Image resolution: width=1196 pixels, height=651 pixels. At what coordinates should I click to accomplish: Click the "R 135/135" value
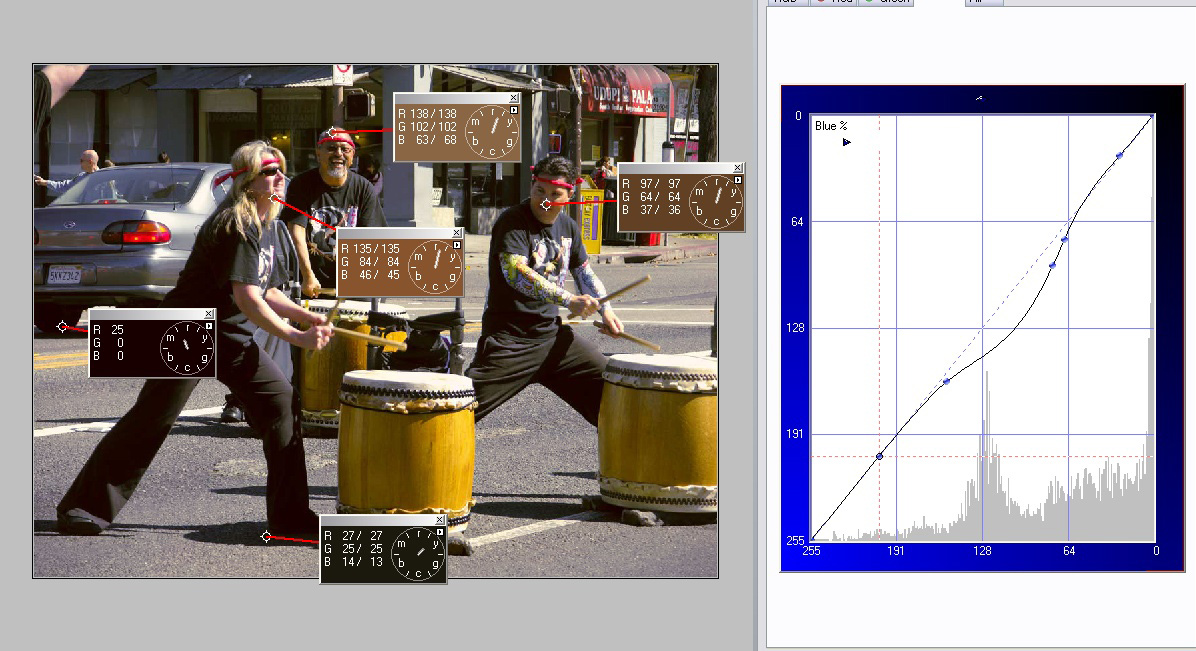click(370, 249)
